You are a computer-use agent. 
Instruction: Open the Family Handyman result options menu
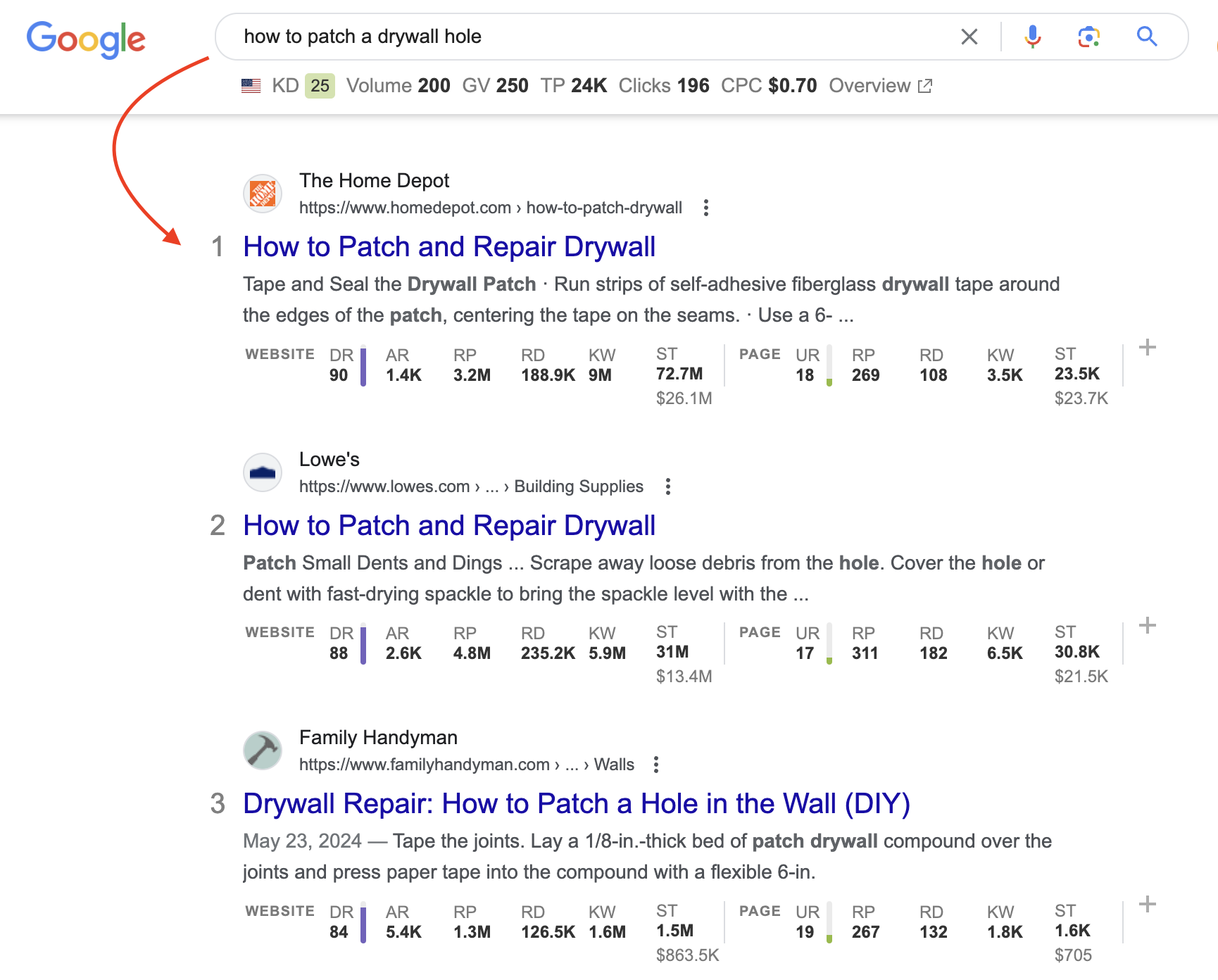pos(655,765)
